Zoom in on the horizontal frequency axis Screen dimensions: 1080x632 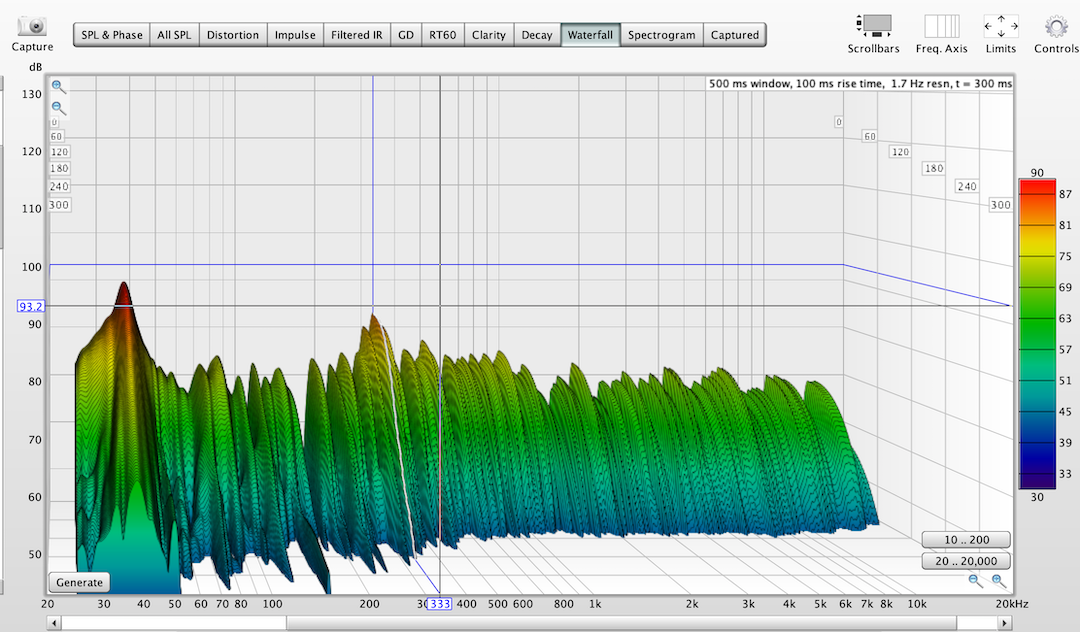click(998, 580)
